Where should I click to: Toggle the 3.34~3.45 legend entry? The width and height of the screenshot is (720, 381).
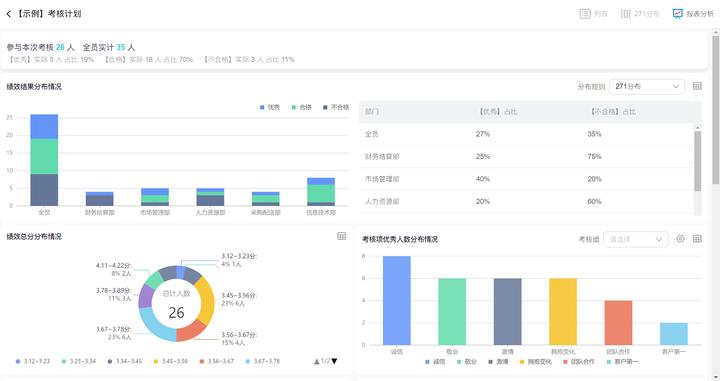click(x=124, y=361)
